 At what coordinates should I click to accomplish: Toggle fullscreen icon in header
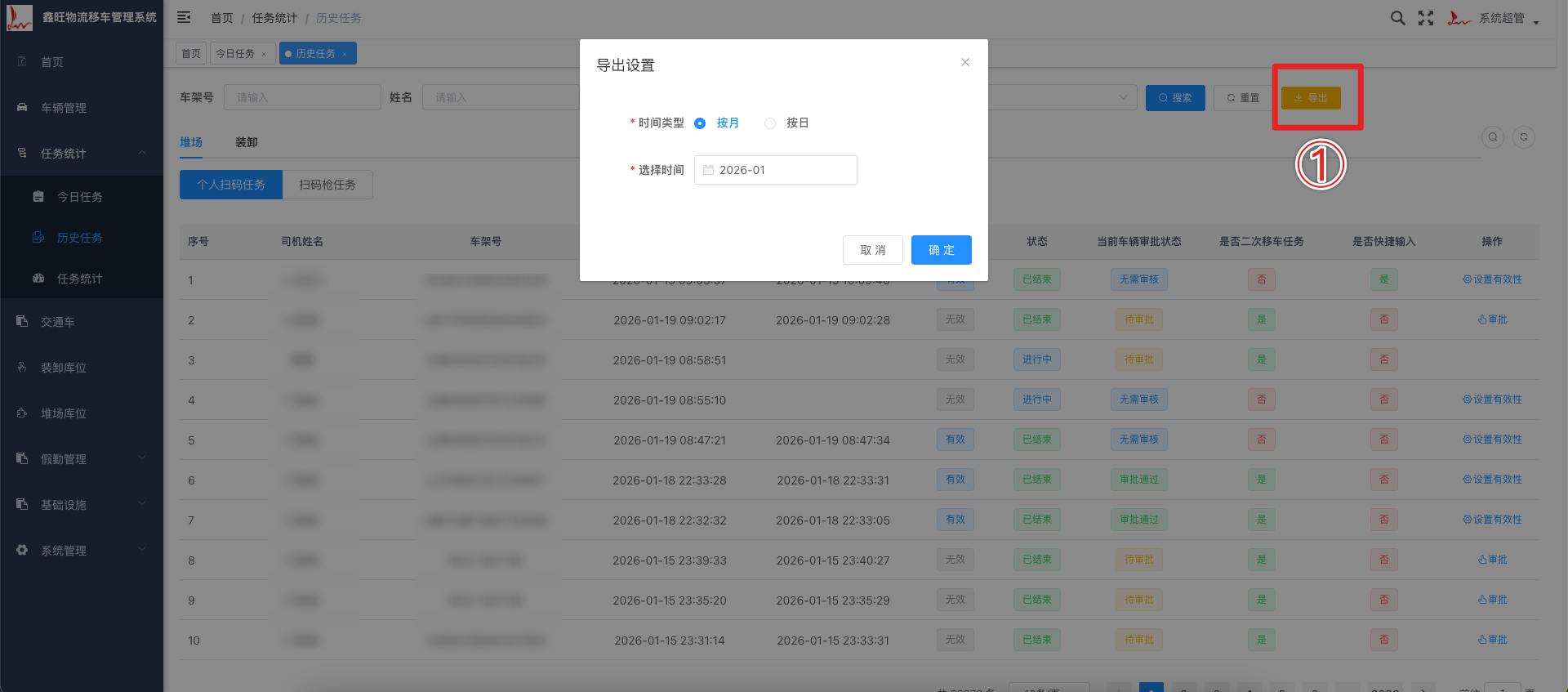(1426, 18)
